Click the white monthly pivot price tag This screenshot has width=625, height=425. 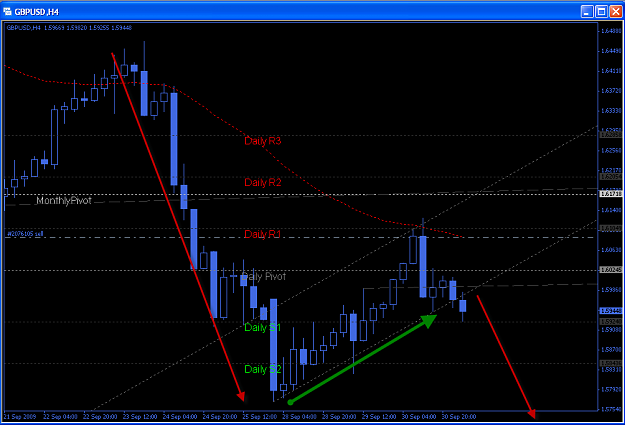(611, 194)
